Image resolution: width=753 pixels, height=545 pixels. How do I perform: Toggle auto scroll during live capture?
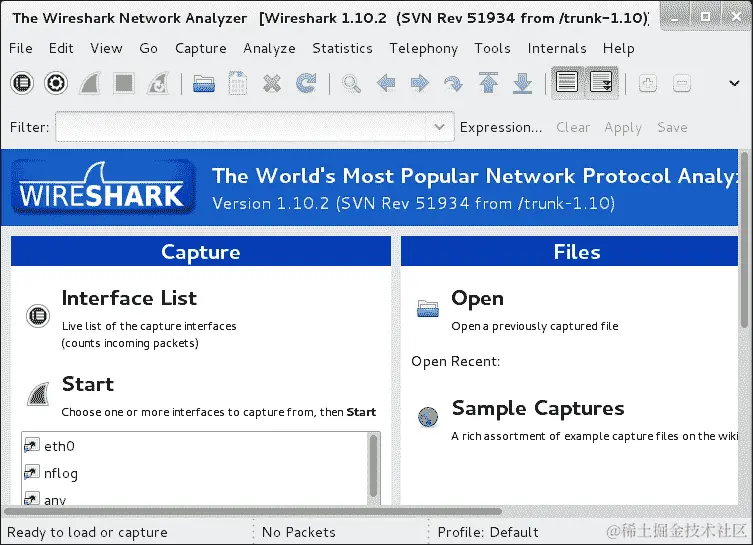pos(601,82)
